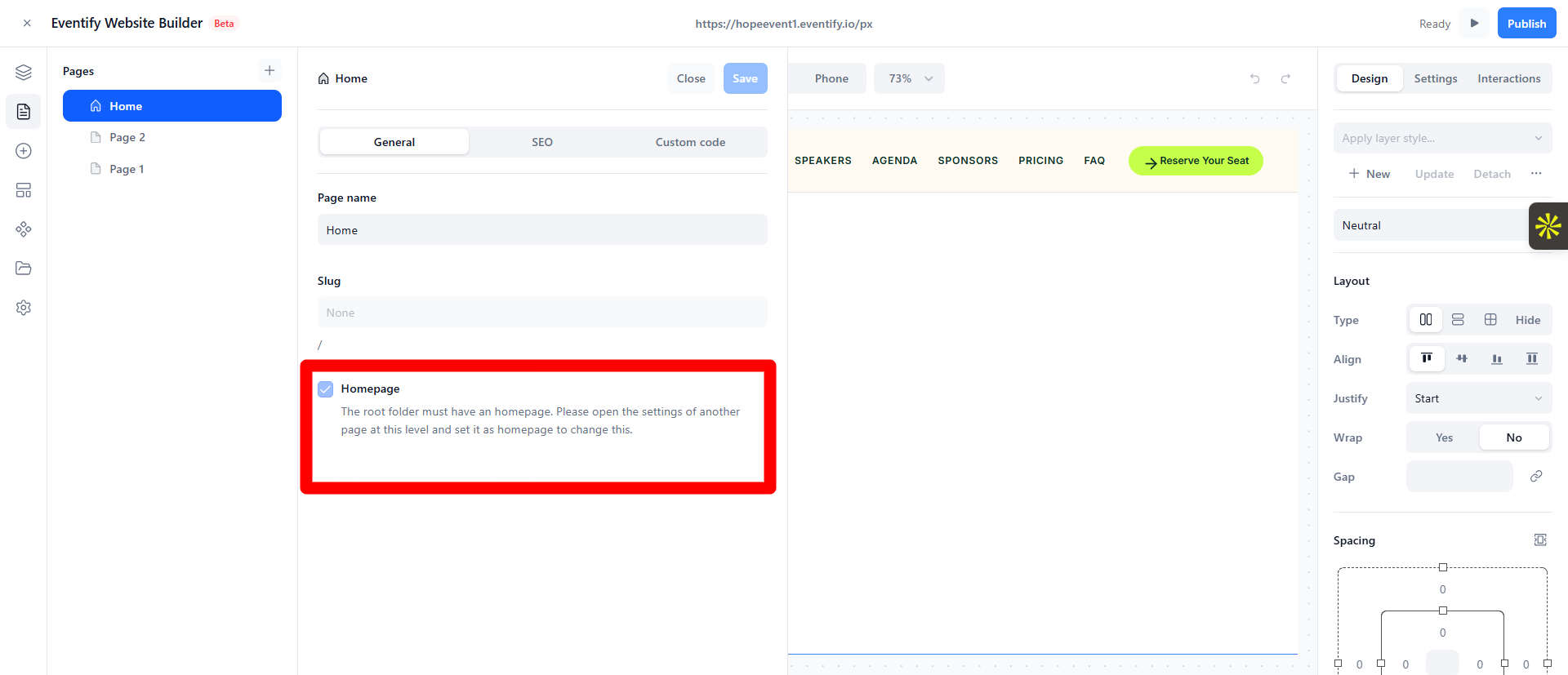
Task: Click the Redo arrow icon
Action: (x=1285, y=78)
